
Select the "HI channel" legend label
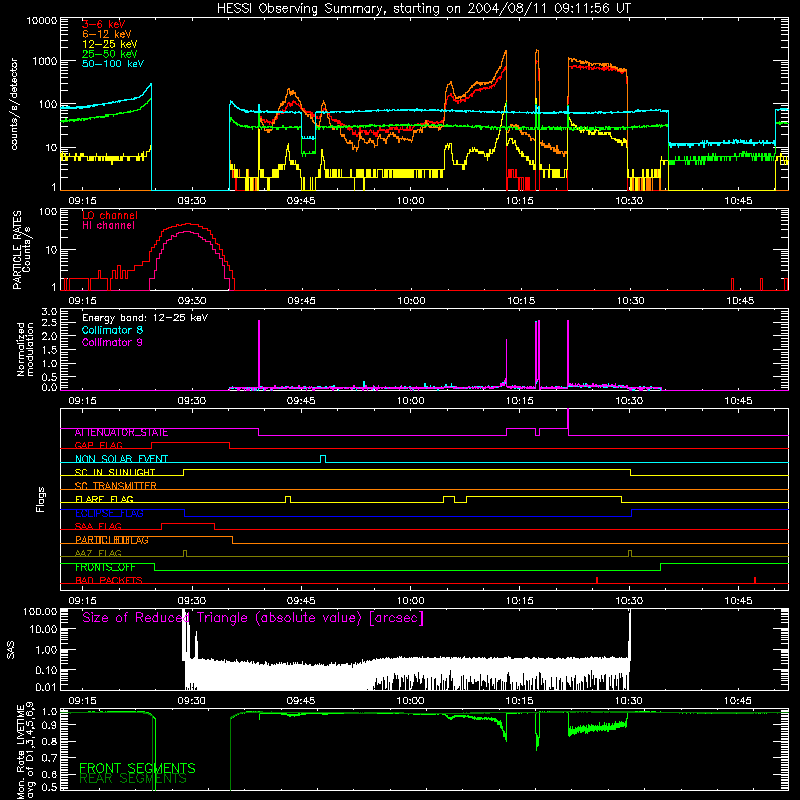coord(108,226)
